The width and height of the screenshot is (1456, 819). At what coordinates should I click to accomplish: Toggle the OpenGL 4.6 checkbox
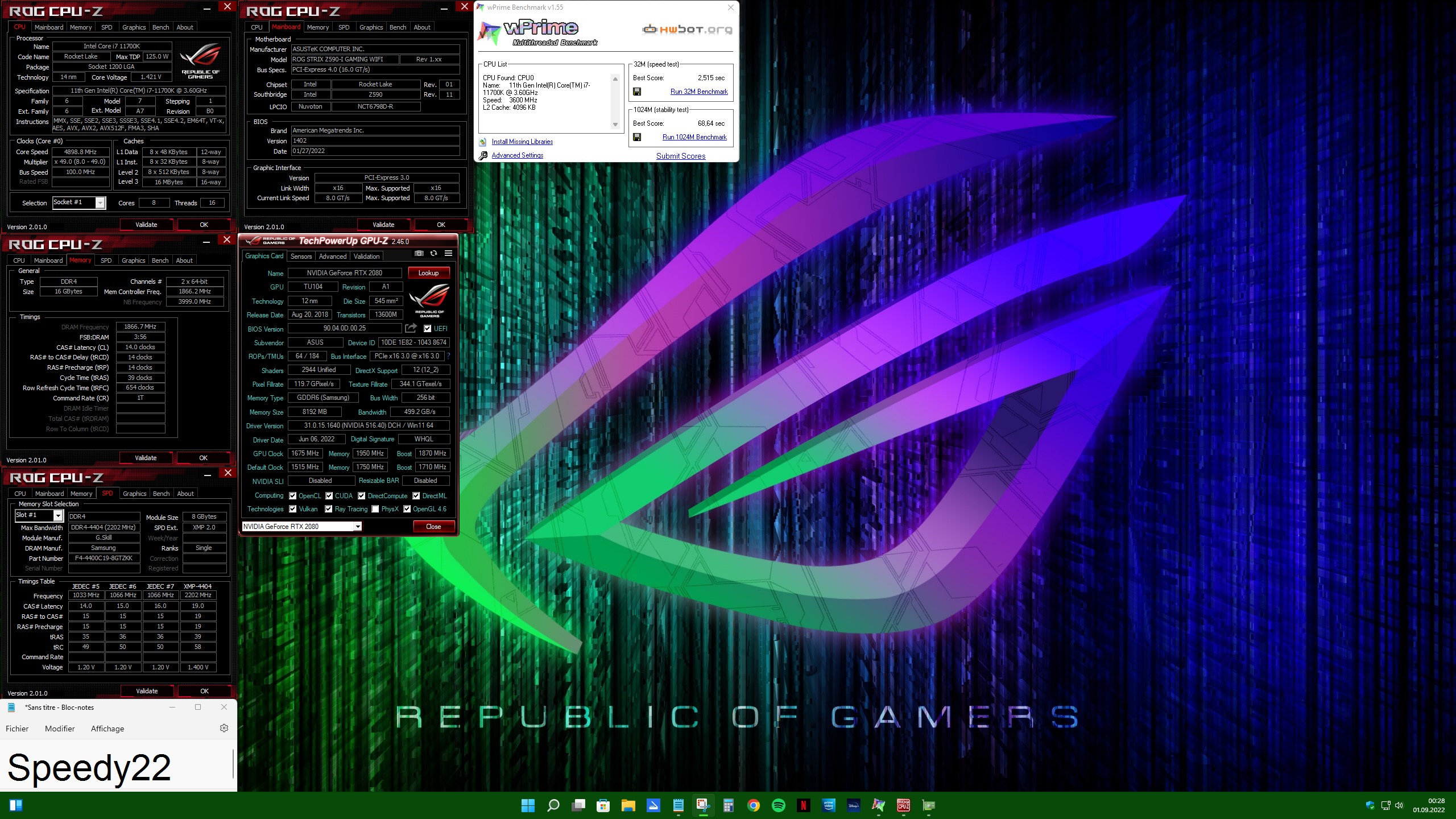tap(407, 509)
